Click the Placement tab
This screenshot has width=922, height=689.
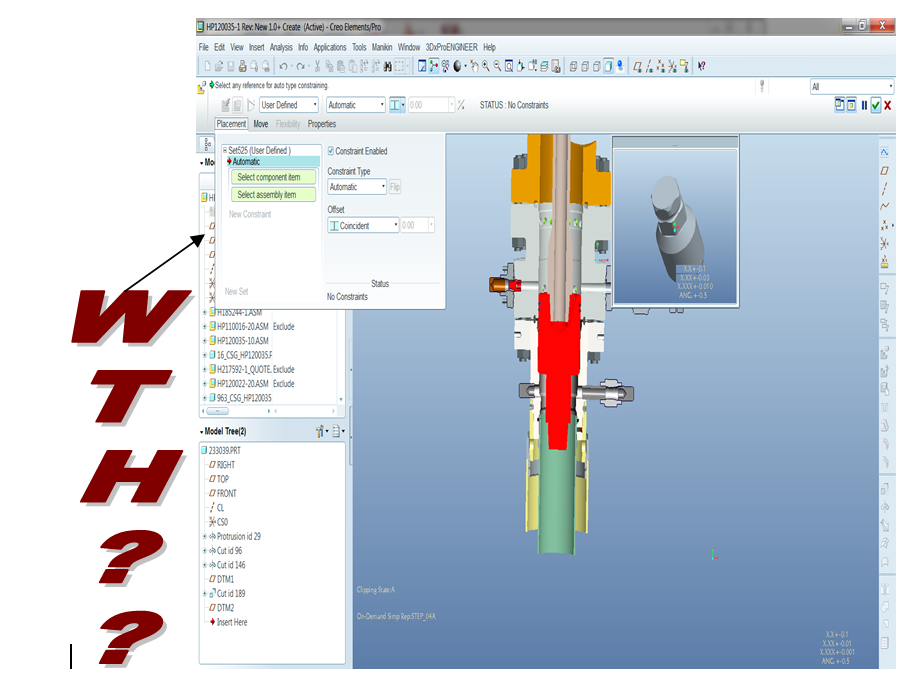(x=231, y=124)
